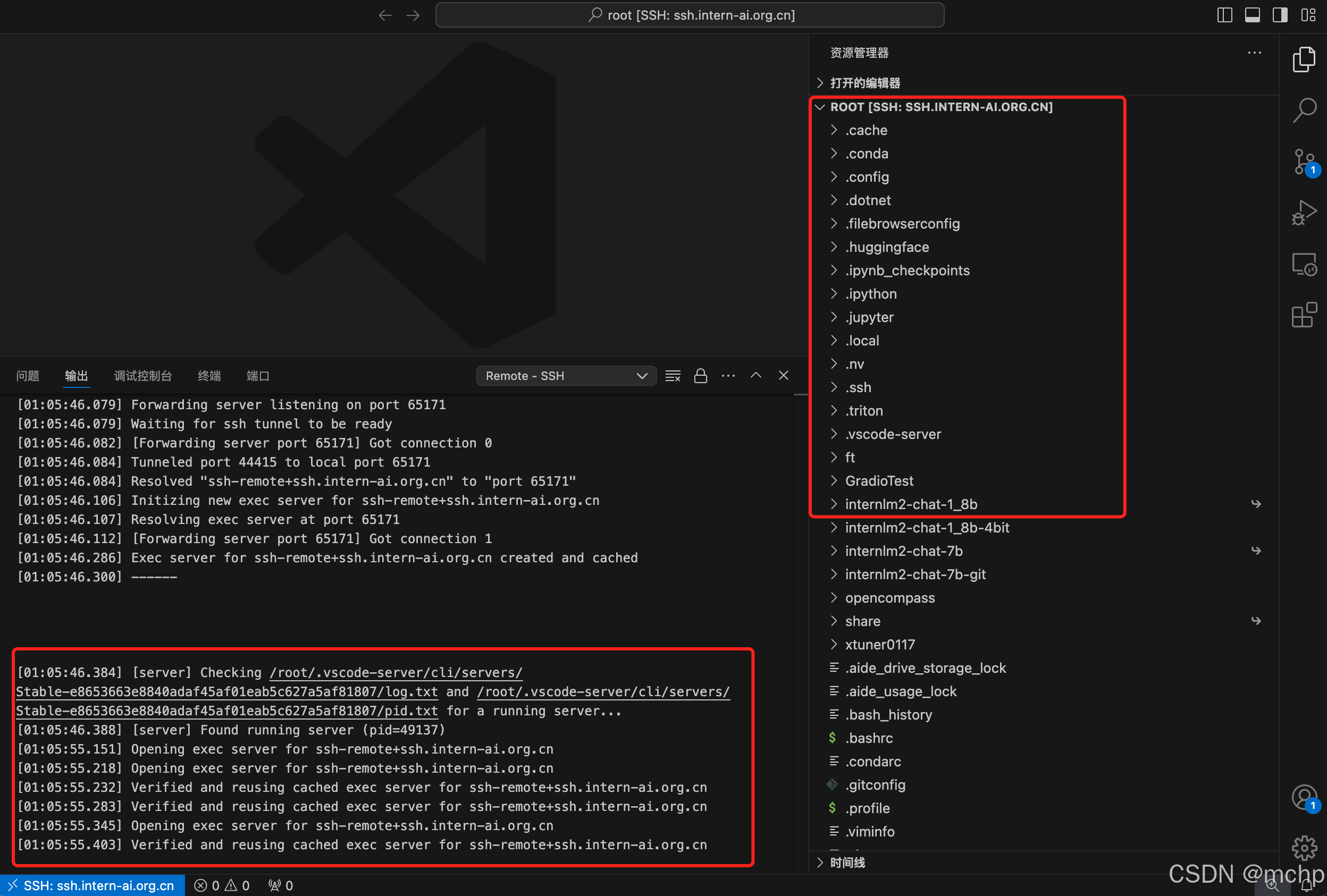Screen dimensions: 1327x896
Task: Switch to the 调试控制台 tab
Action: [143, 376]
